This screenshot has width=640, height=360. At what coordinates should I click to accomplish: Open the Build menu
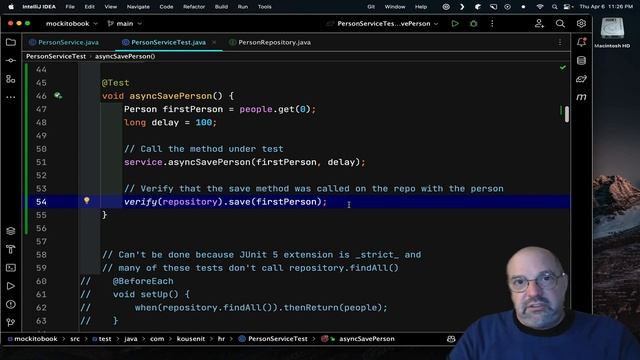point(221,7)
